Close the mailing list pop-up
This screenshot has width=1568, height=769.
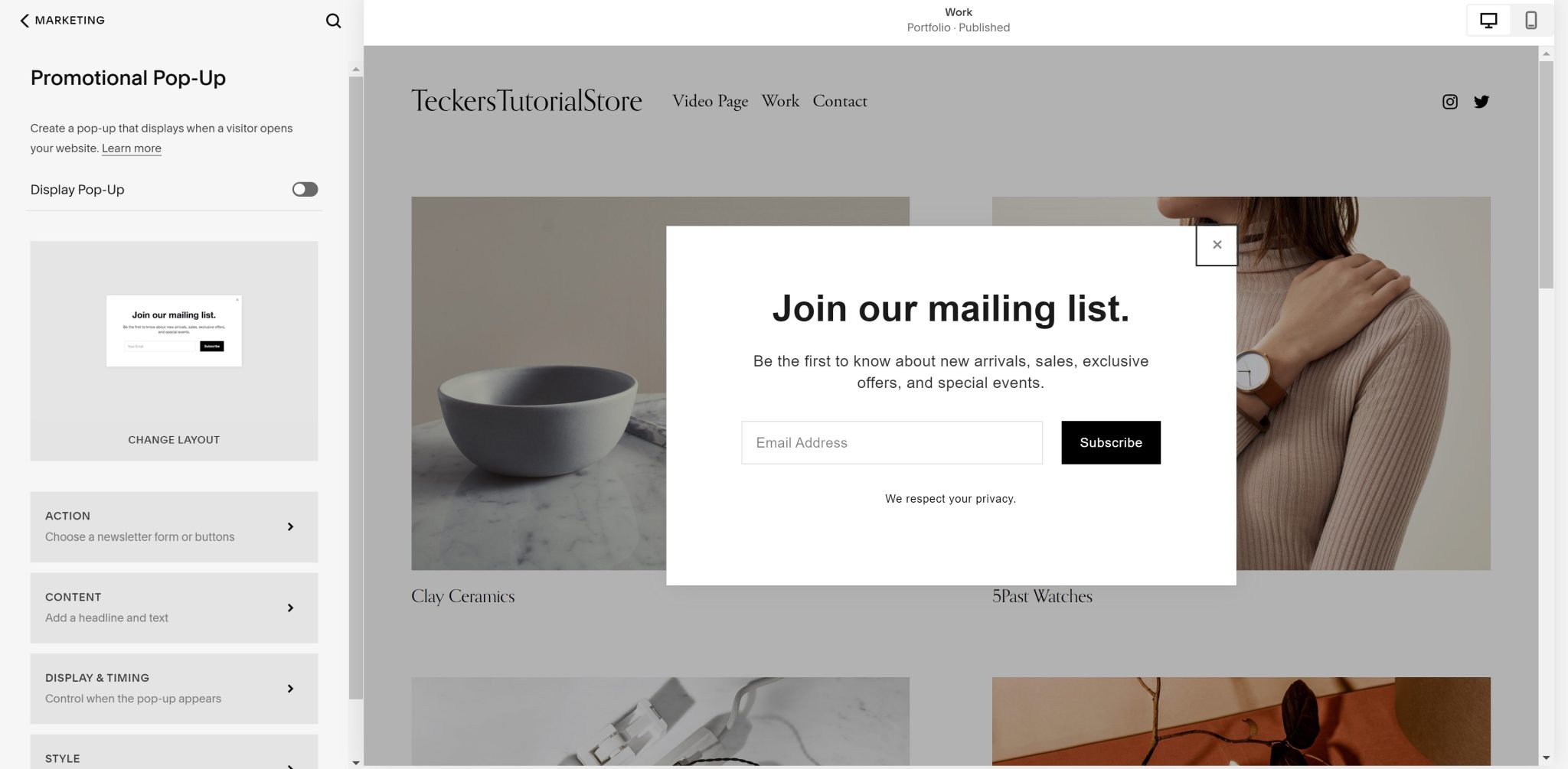point(1217,245)
